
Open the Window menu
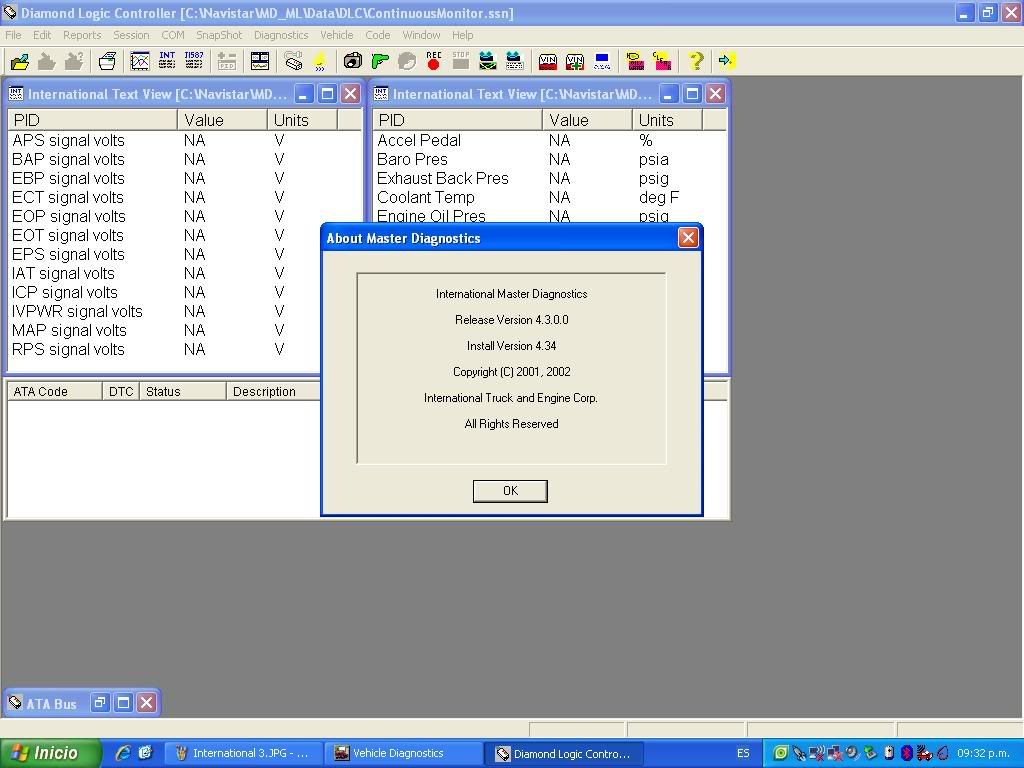point(421,35)
